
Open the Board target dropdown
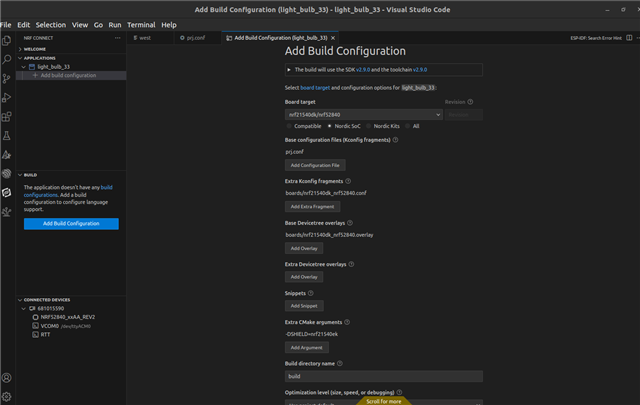363,115
